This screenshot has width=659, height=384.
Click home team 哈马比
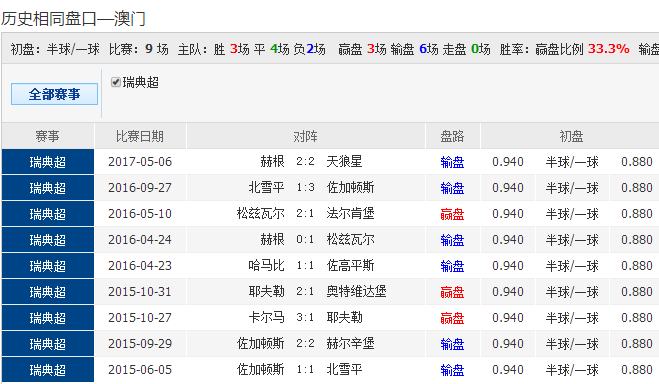pos(266,266)
